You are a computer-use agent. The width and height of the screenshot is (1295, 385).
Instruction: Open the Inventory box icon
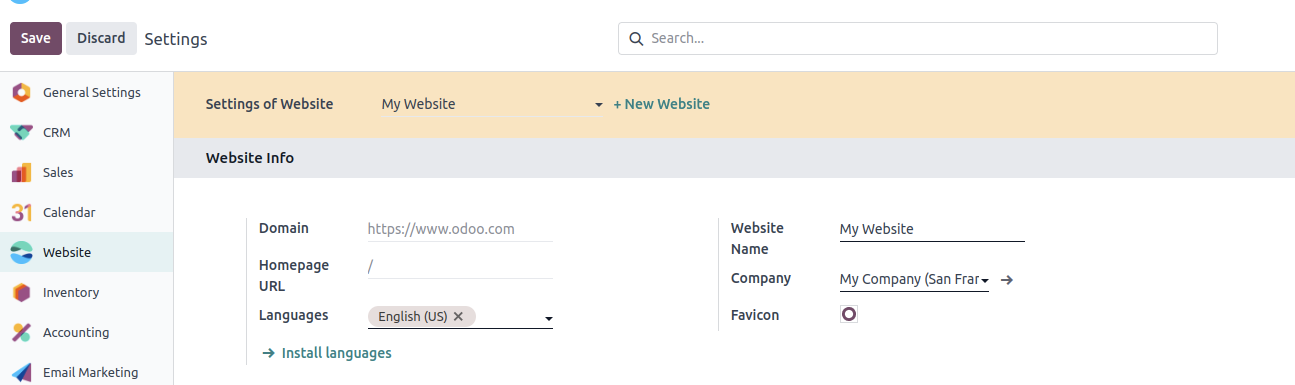pos(22,293)
